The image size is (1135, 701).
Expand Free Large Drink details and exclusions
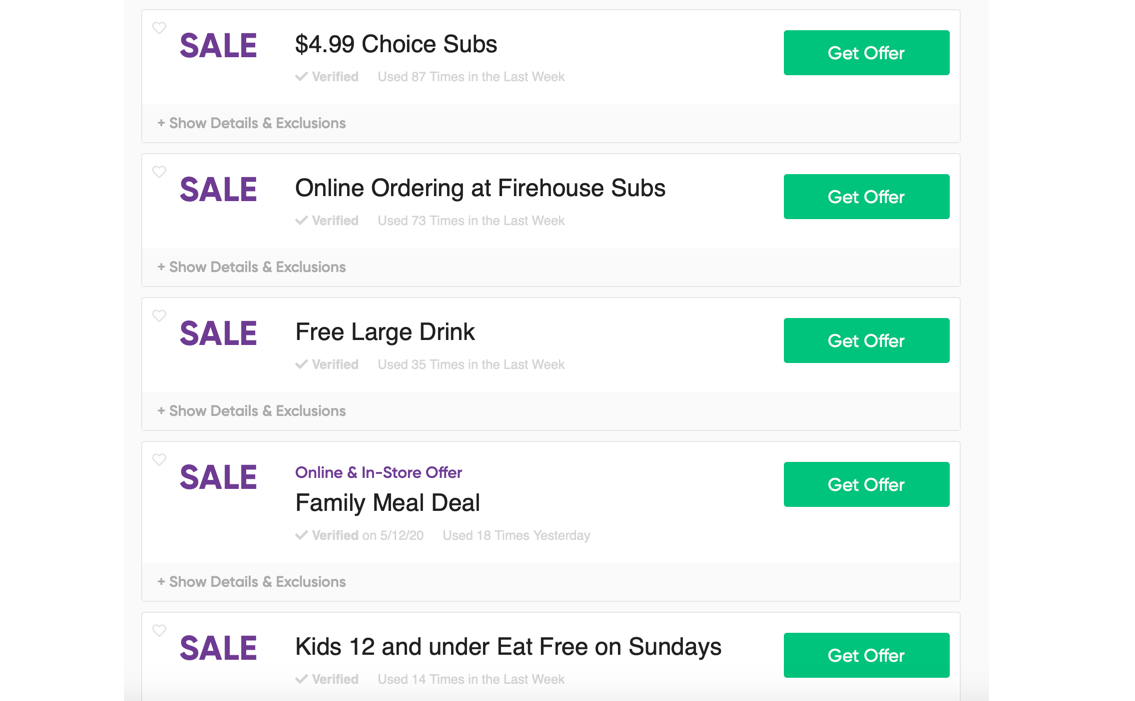[251, 411]
